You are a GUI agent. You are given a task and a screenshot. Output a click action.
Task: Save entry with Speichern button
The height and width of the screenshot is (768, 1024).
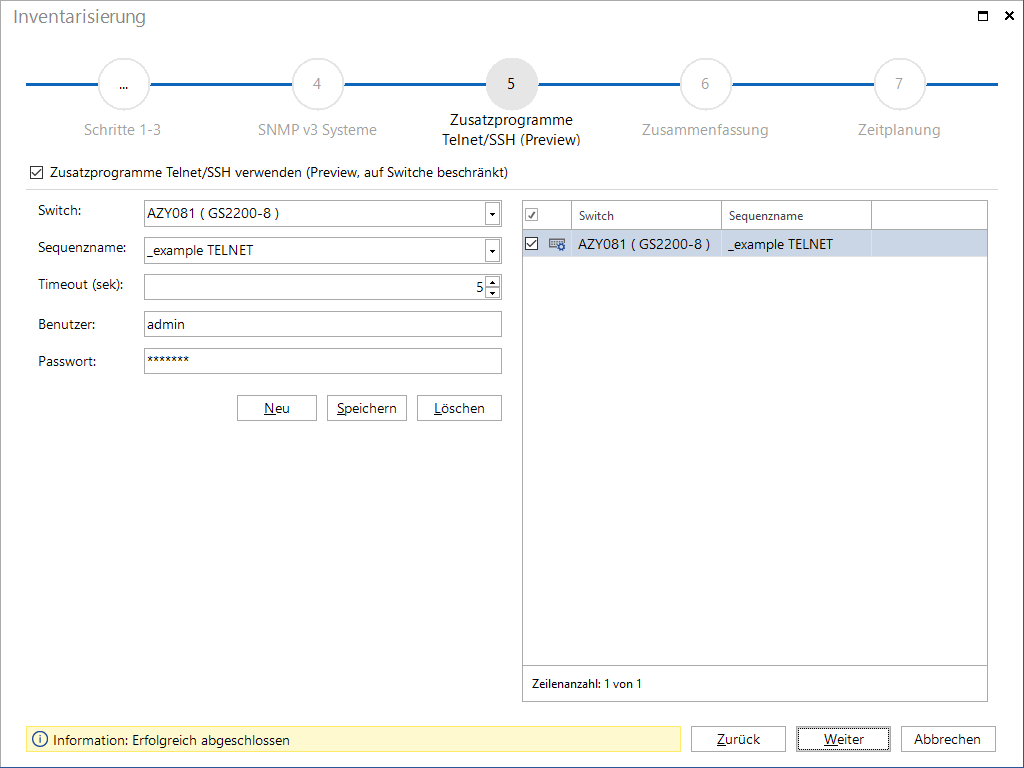[366, 408]
